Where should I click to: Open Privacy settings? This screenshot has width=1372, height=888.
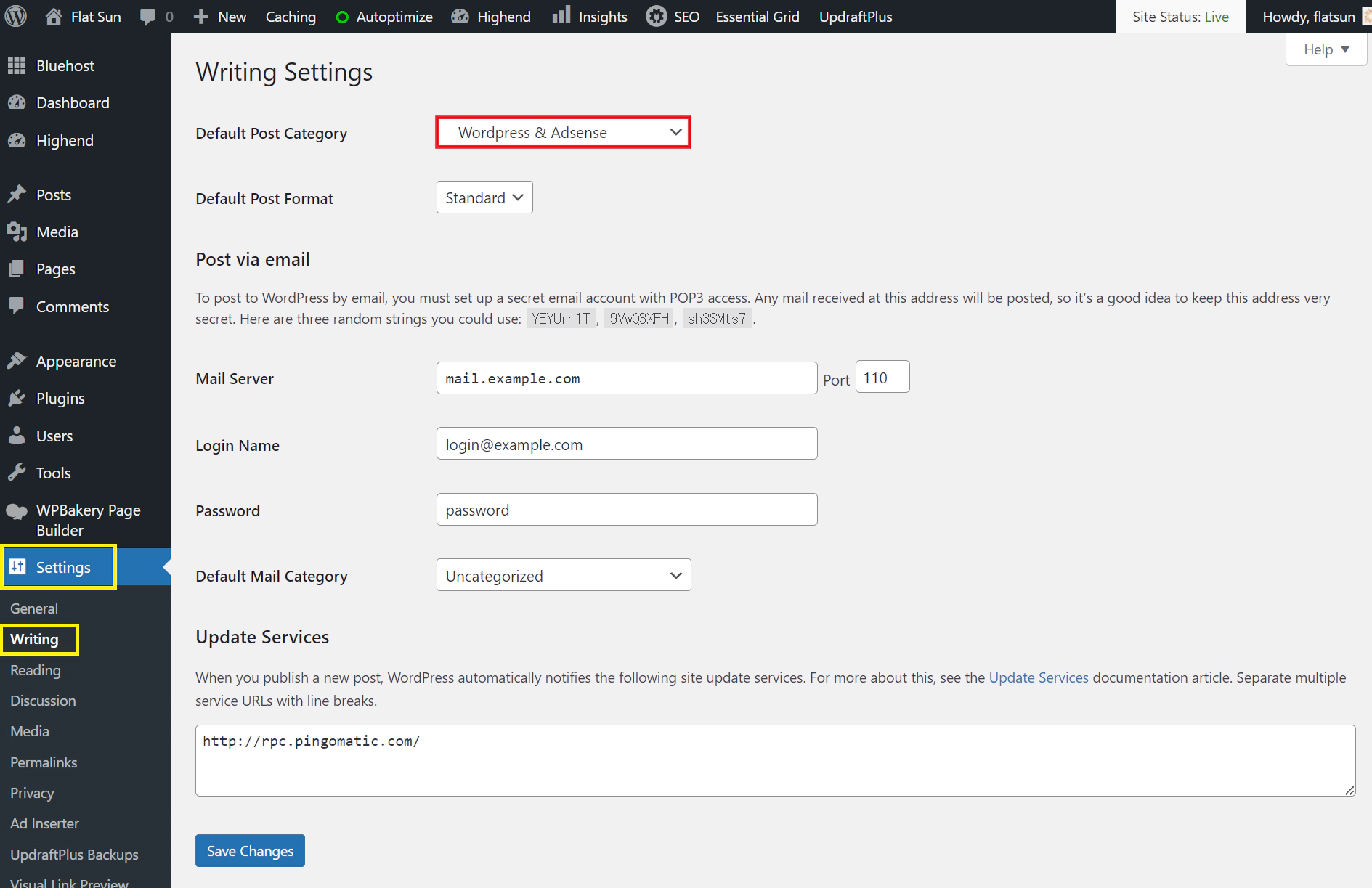click(x=32, y=793)
